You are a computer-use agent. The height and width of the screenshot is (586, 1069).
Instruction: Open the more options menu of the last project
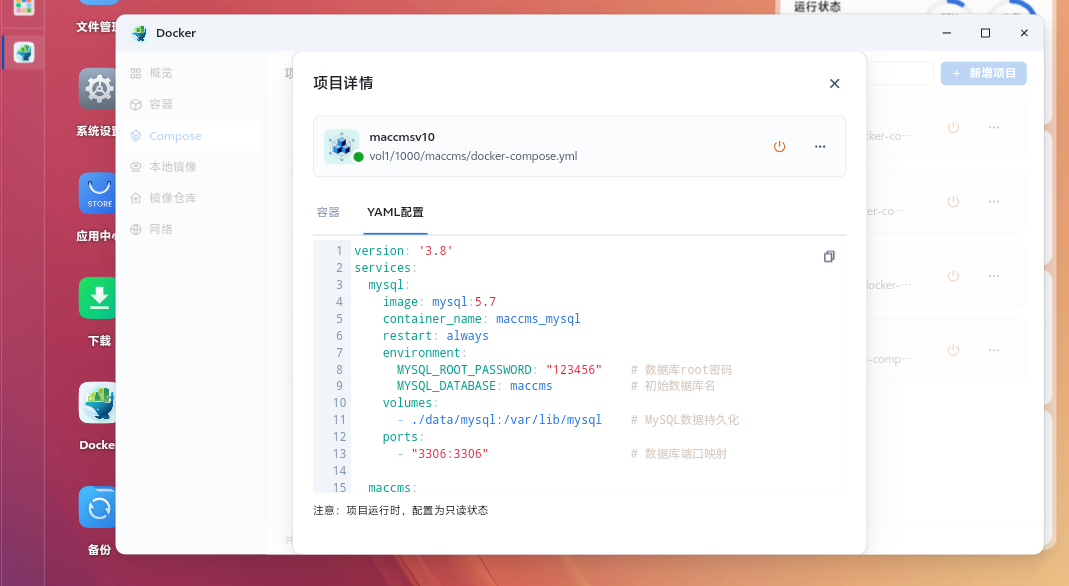994,349
